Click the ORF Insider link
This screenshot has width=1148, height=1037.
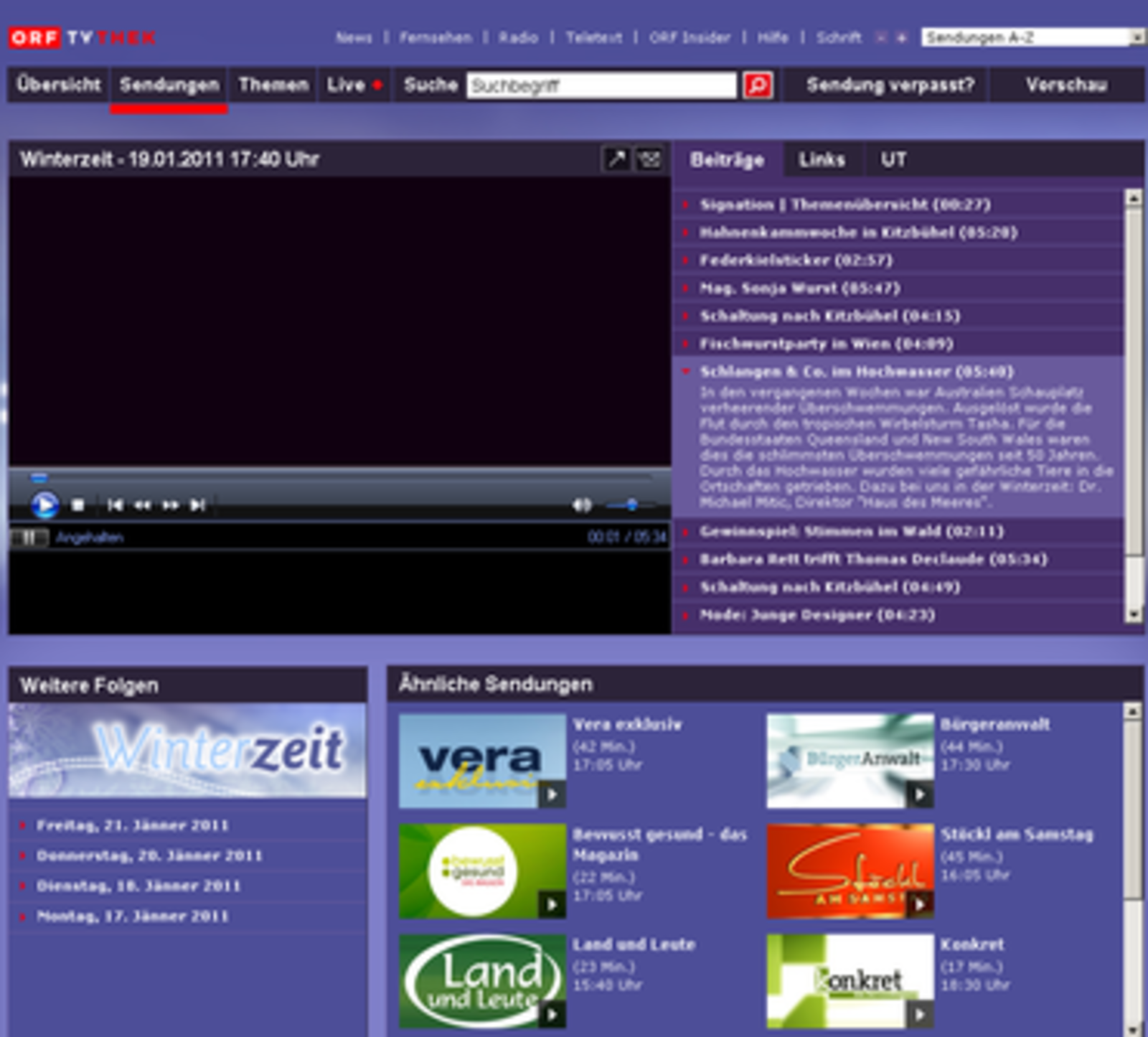(690, 37)
